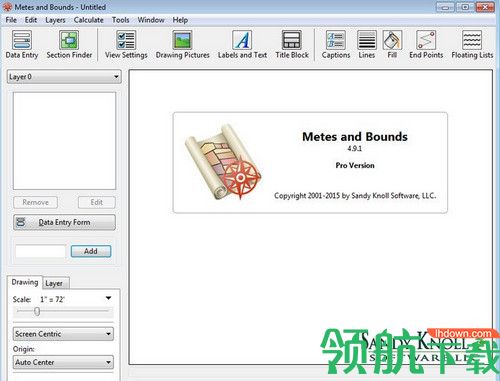Open View Settings from toolbar
Screen dimensions: 500x381
pos(126,44)
